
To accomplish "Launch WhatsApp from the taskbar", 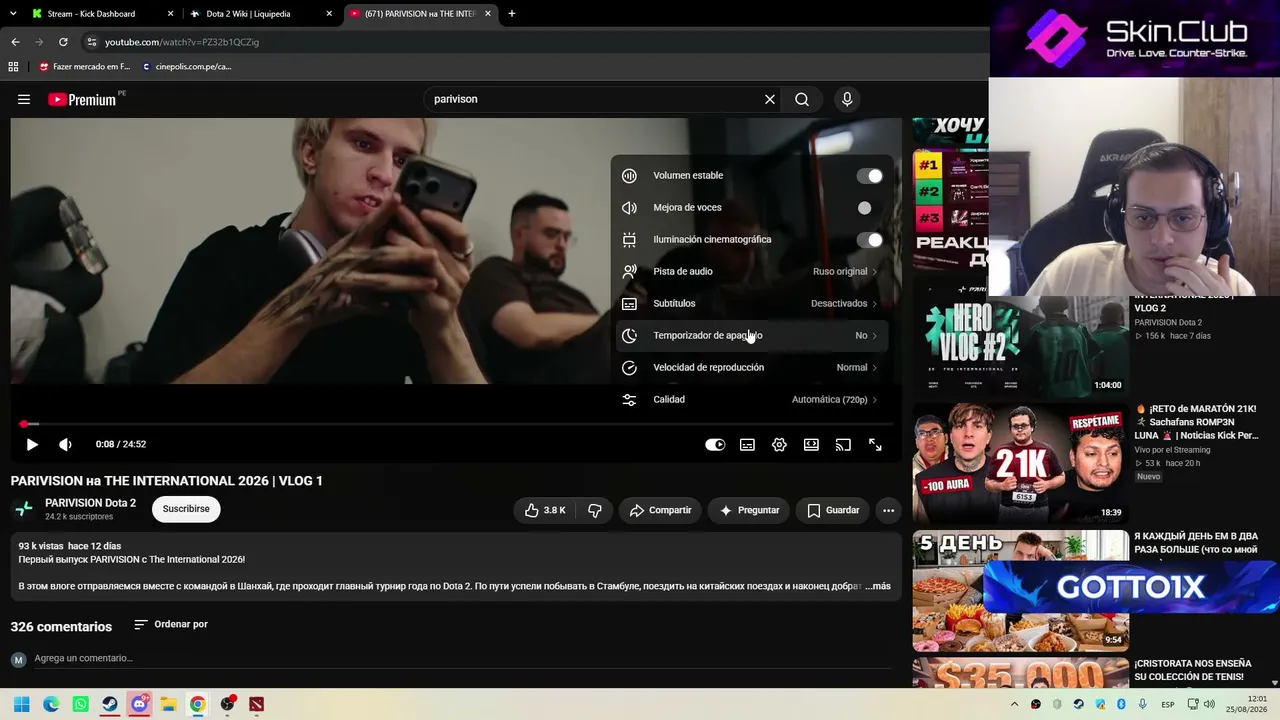I will (81, 704).
